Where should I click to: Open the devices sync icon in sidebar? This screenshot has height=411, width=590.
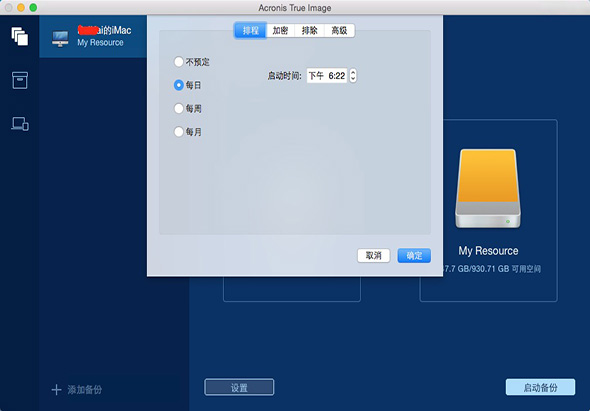click(x=20, y=124)
